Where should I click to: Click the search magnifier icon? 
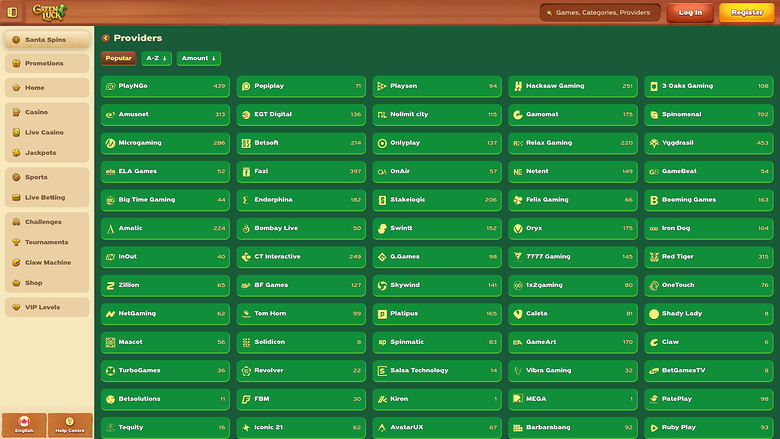click(x=548, y=13)
